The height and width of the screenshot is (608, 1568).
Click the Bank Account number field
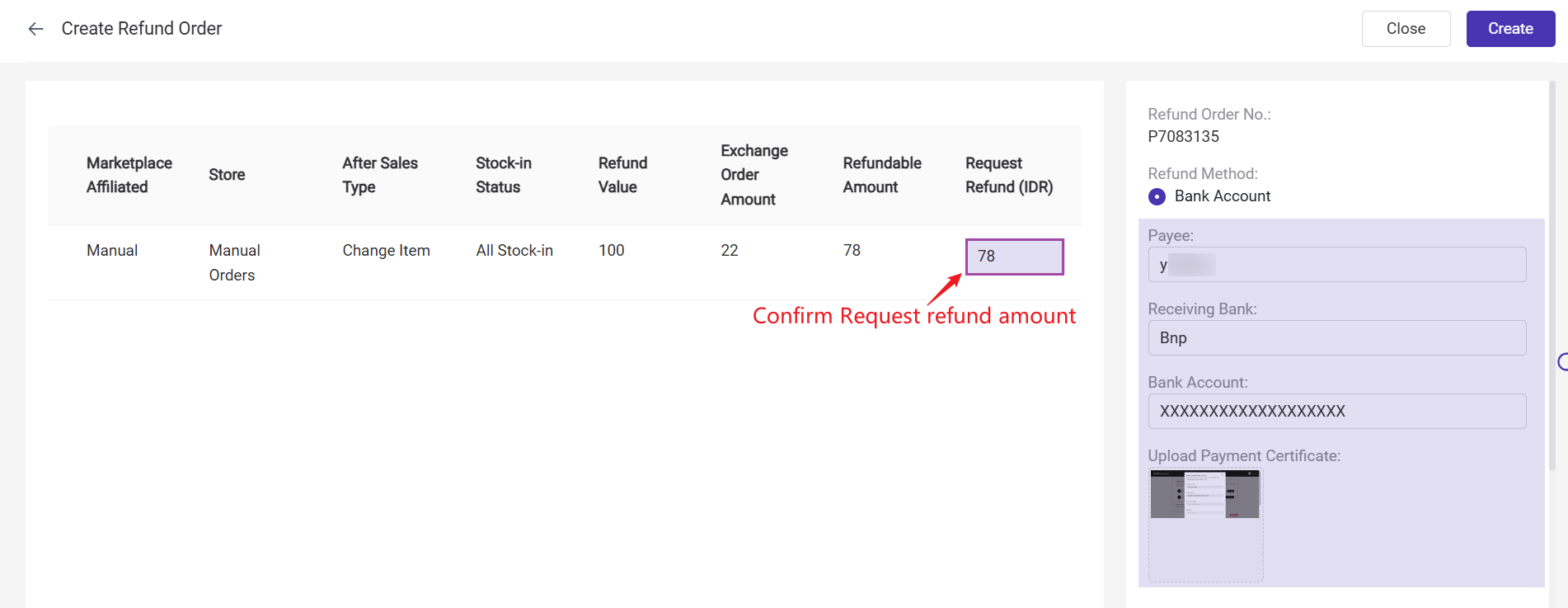tap(1336, 412)
